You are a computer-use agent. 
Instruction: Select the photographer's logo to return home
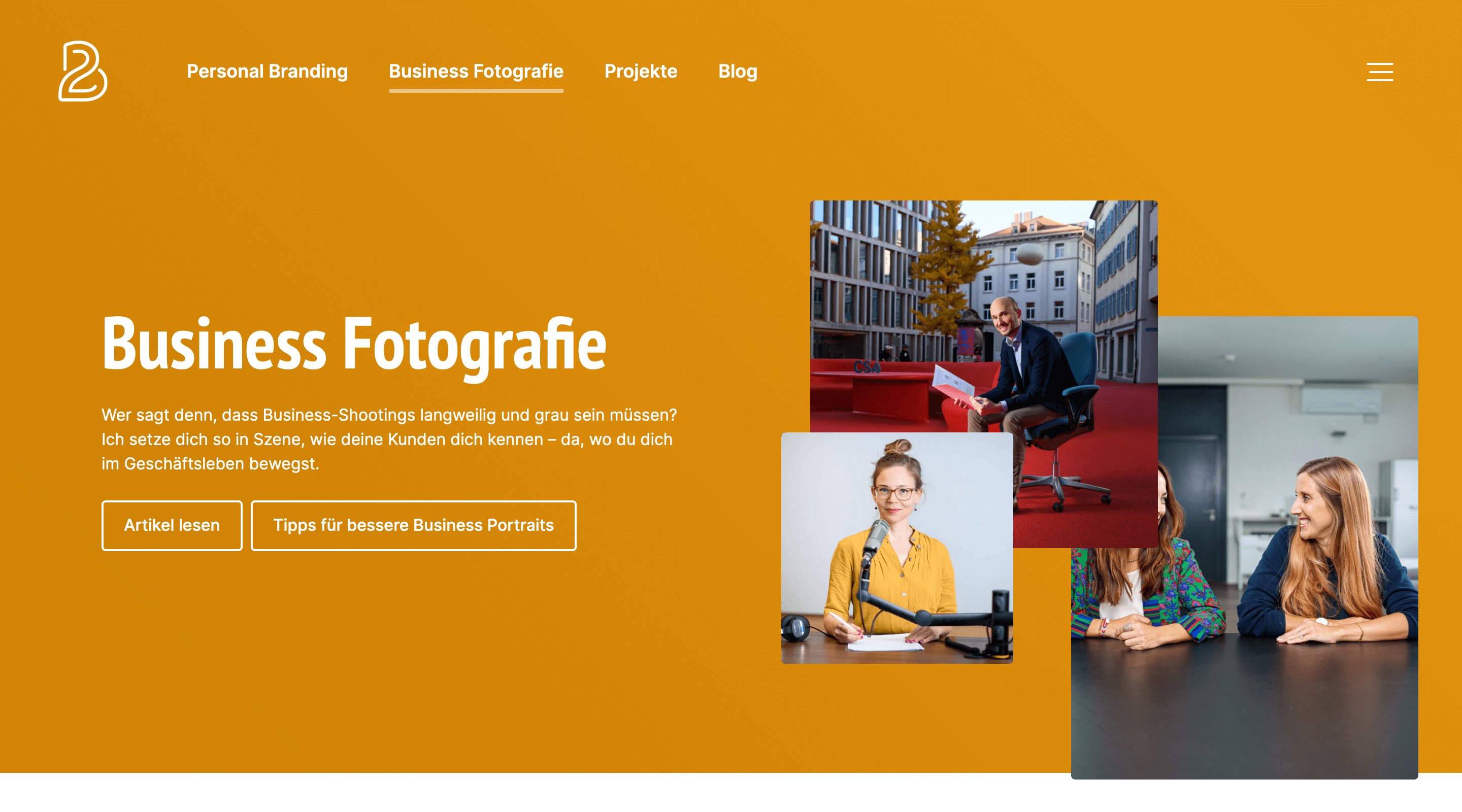click(83, 71)
